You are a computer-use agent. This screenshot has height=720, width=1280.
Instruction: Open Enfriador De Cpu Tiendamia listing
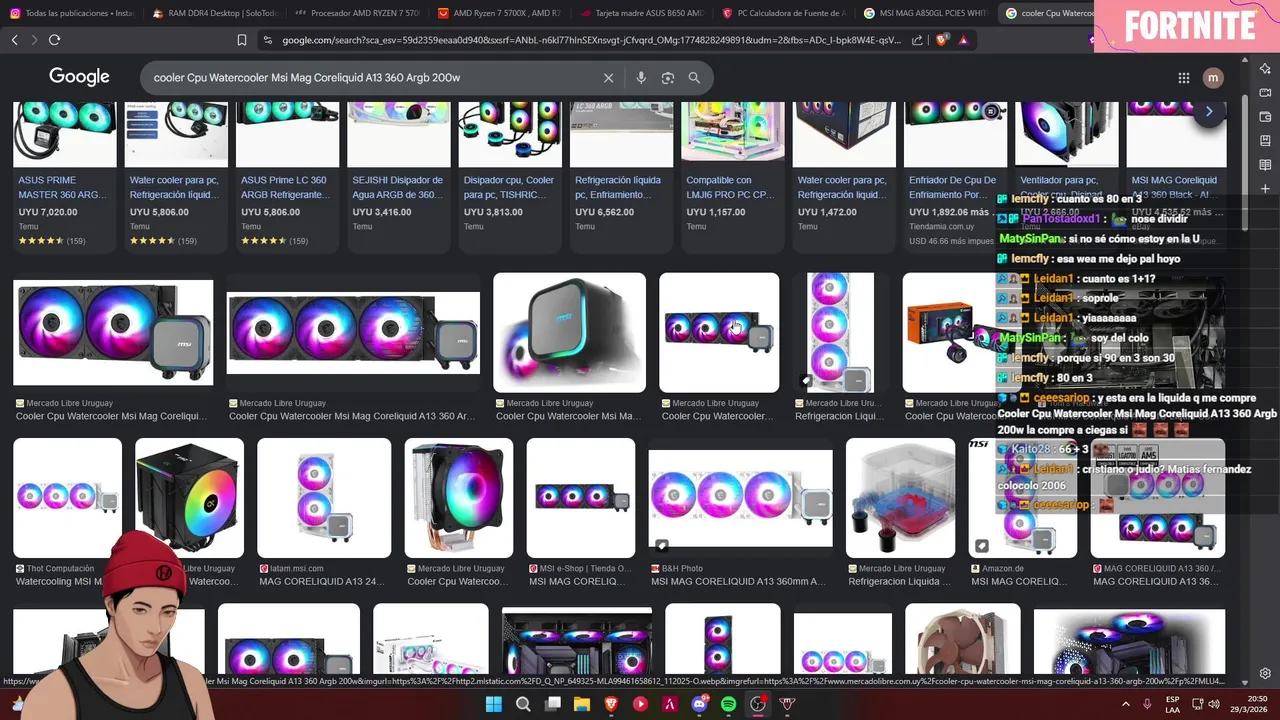tap(955, 175)
